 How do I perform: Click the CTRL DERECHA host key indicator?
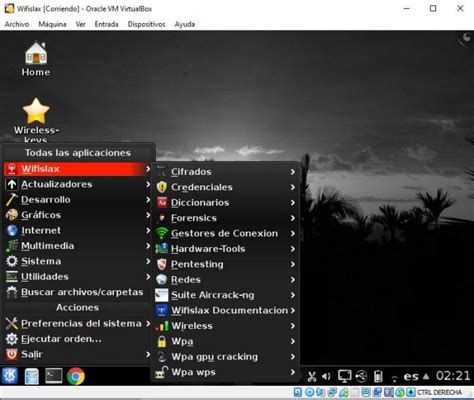coord(439,392)
